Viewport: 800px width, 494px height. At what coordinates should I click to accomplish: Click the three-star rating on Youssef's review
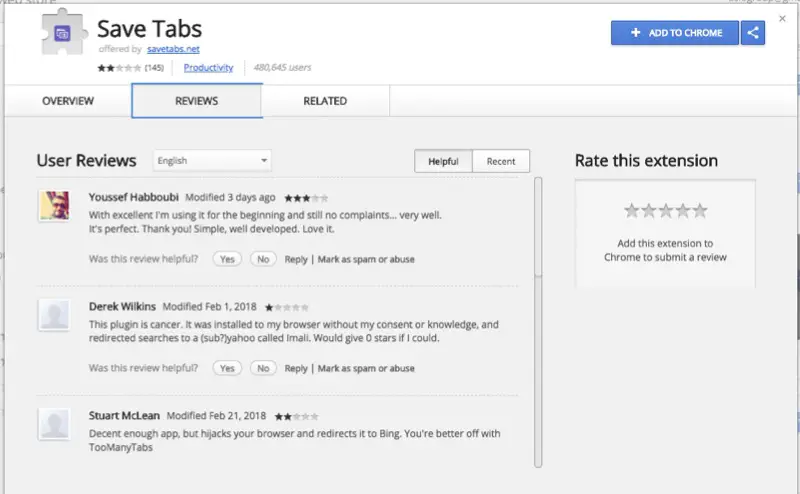point(306,198)
